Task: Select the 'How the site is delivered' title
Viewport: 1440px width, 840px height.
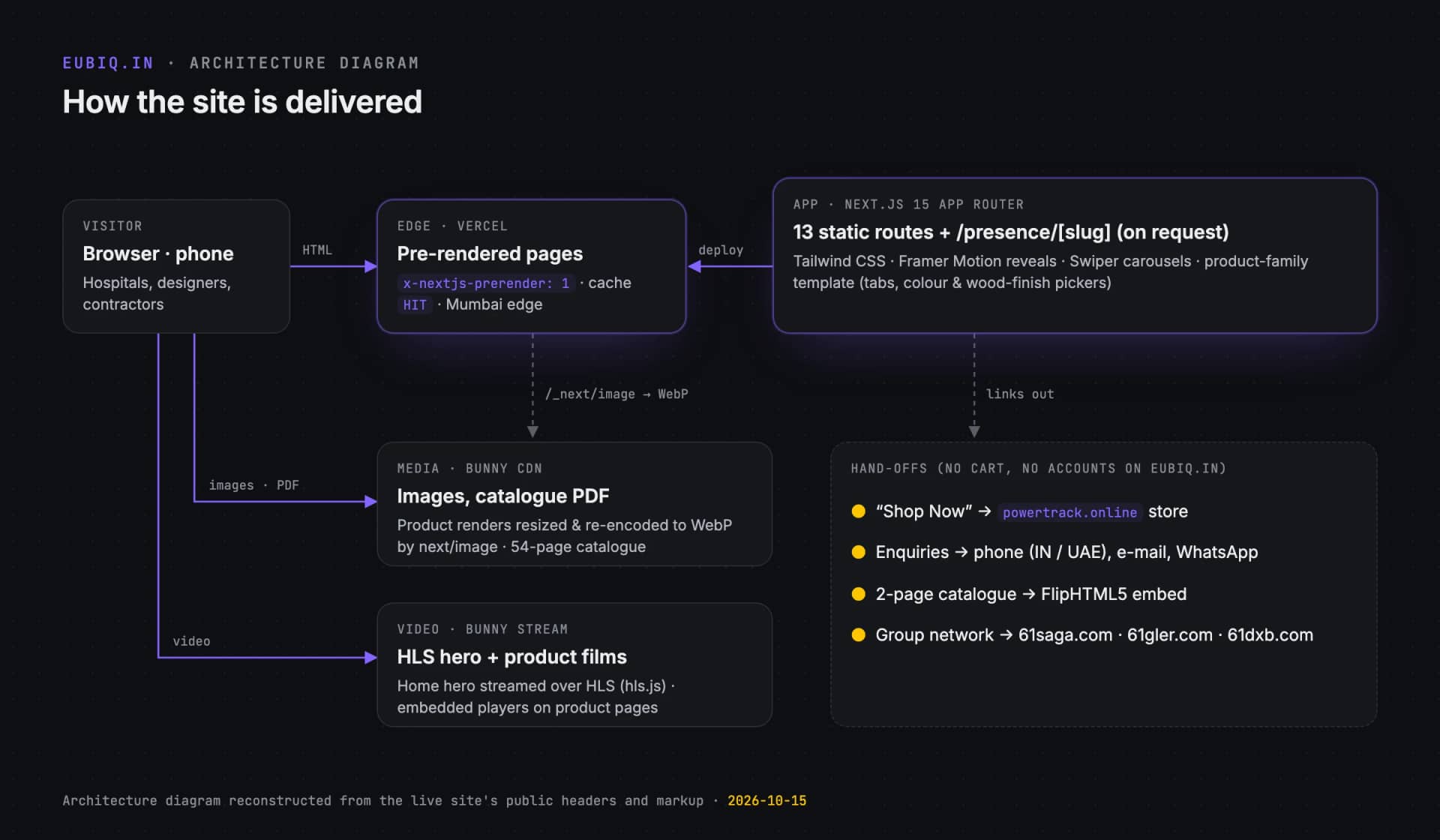Action: tap(242, 102)
